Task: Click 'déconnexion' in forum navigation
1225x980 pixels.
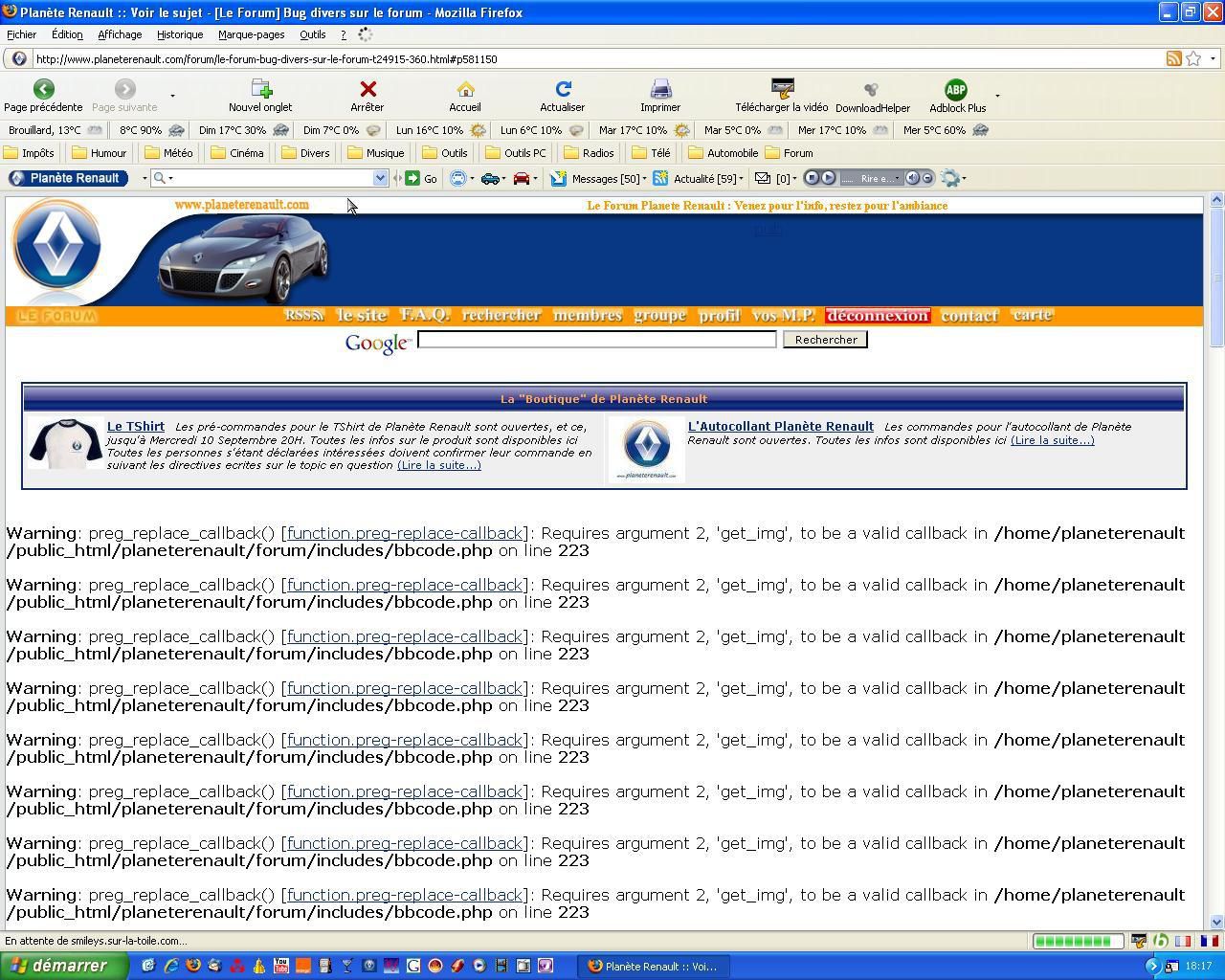Action: 878,315
